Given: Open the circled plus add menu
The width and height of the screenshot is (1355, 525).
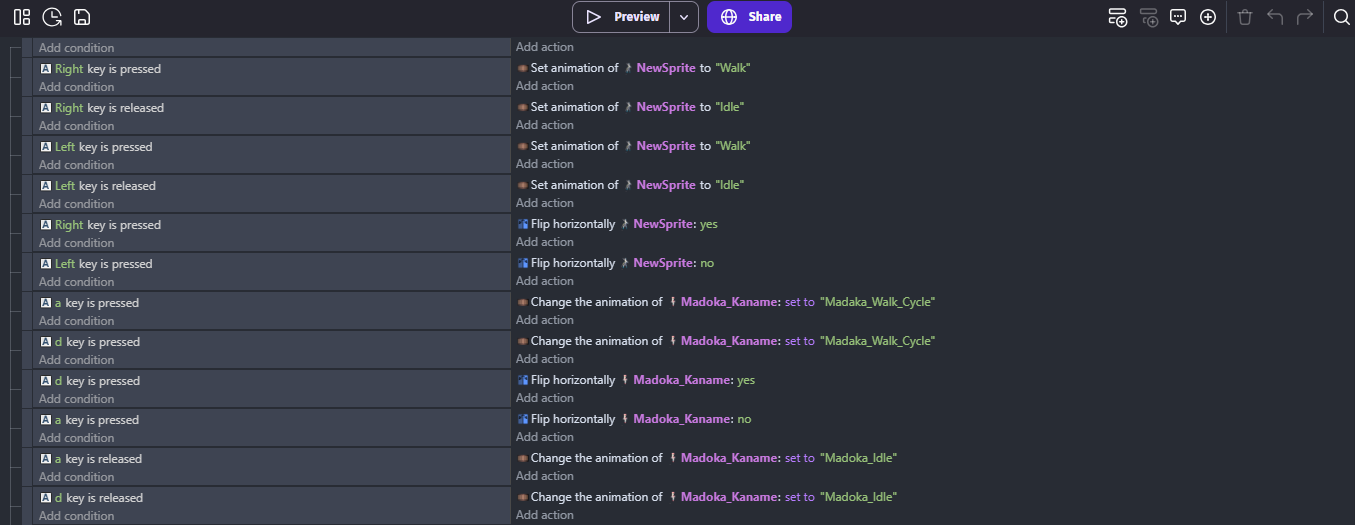Looking at the screenshot, I should [1208, 17].
